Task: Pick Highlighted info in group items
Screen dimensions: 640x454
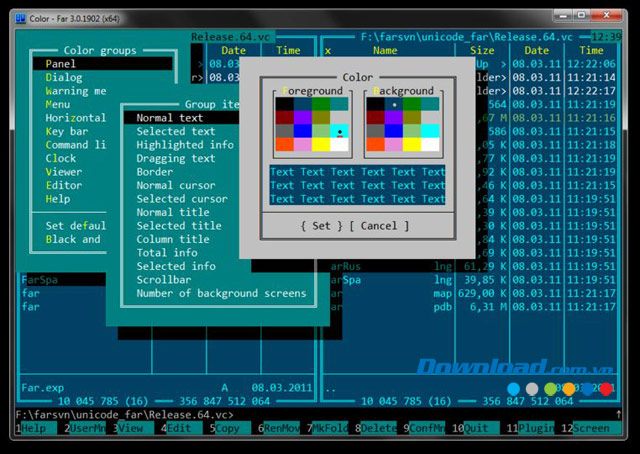Action: [x=185, y=145]
